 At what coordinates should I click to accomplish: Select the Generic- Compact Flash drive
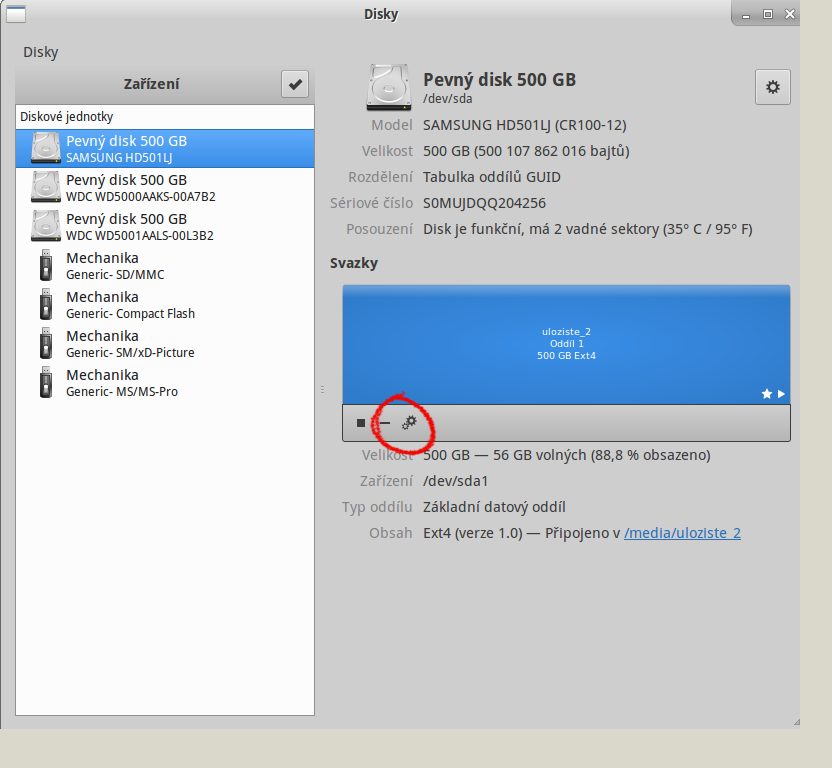(165, 304)
